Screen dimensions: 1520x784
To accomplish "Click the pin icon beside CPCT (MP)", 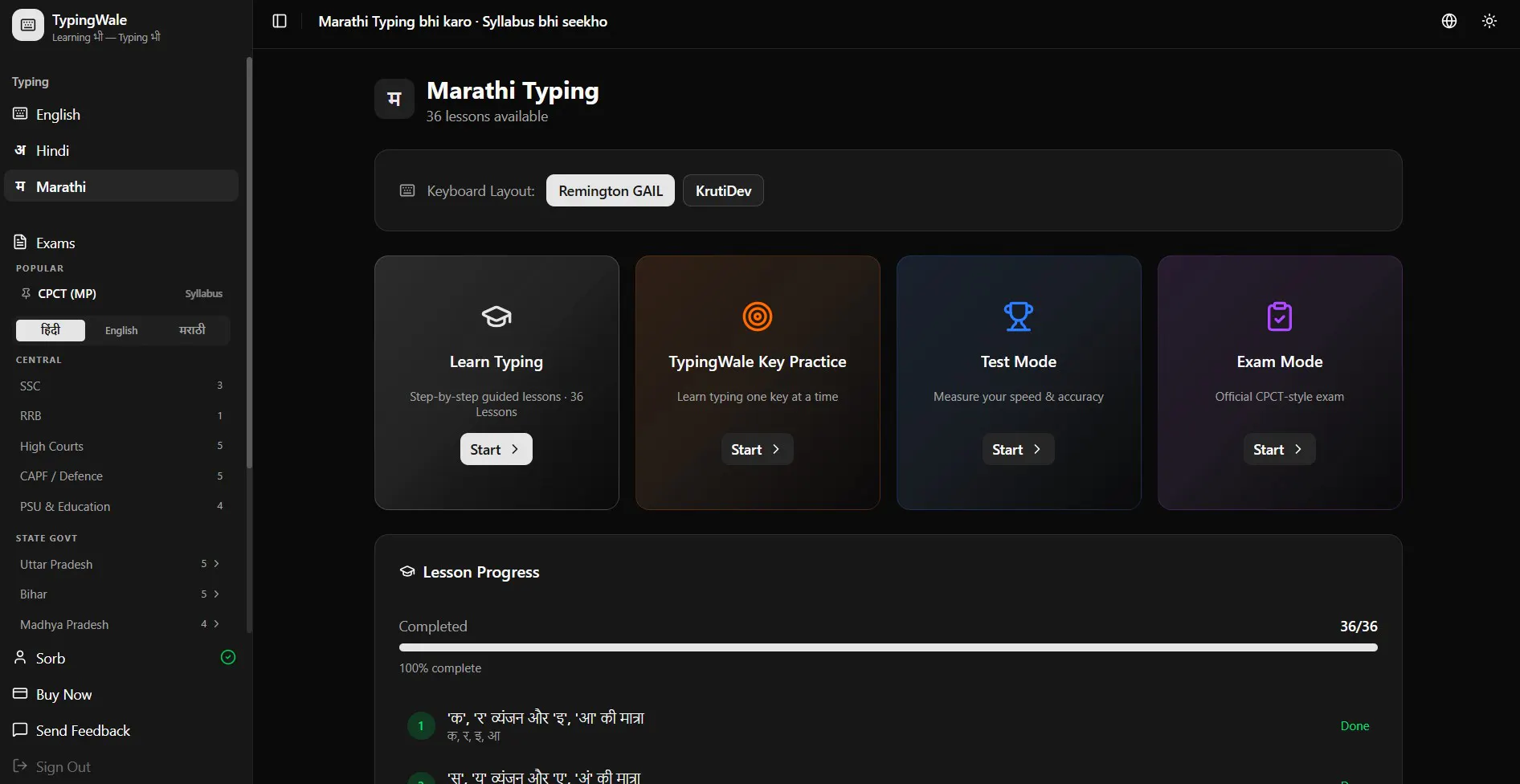I will coord(26,293).
